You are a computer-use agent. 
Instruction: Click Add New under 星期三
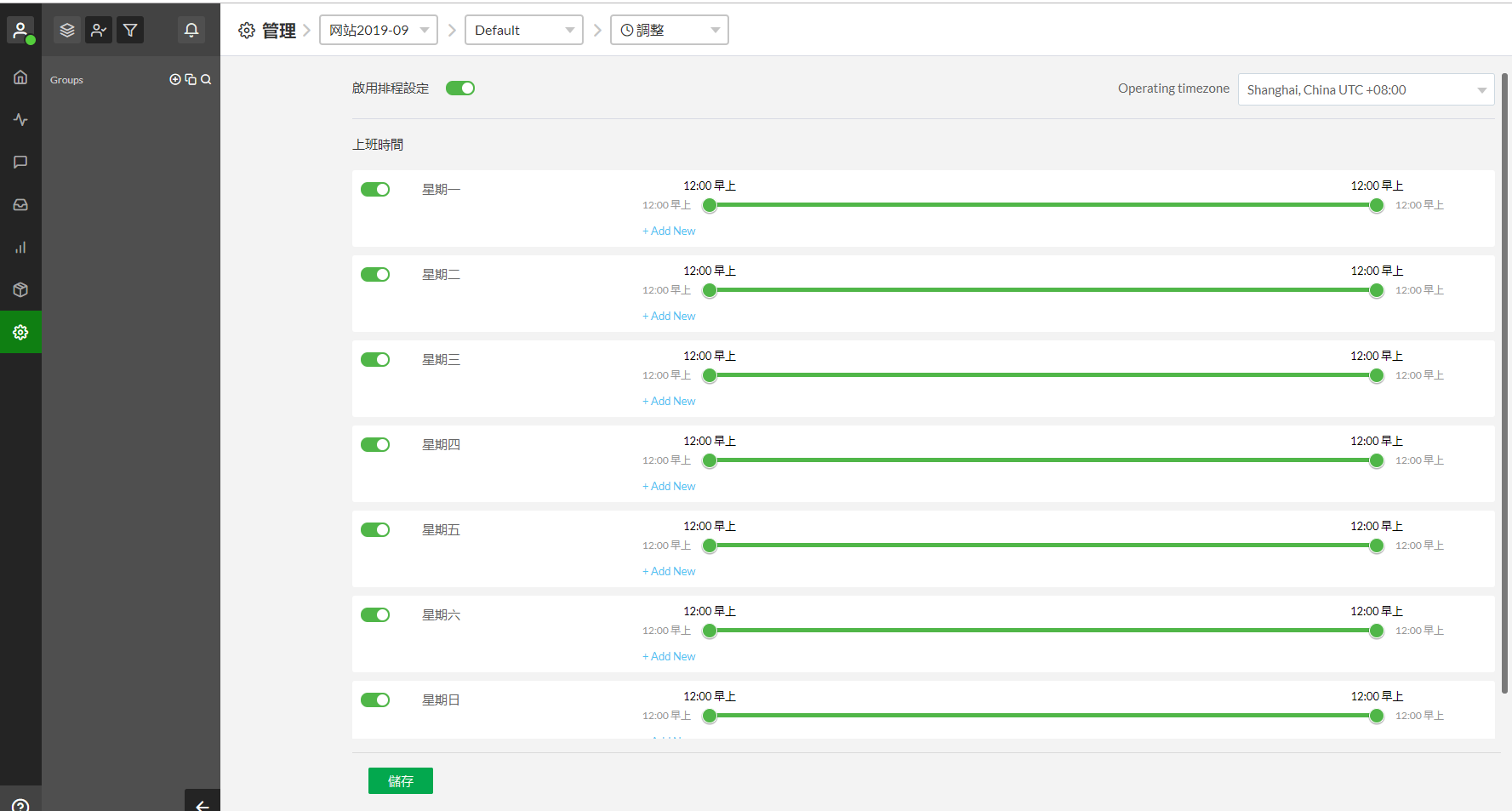click(669, 401)
